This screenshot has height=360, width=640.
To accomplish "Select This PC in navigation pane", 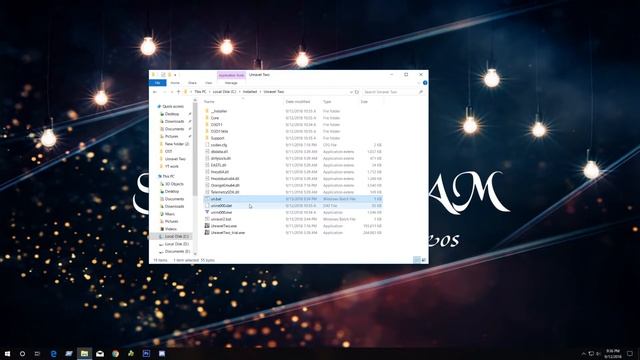I will pos(168,176).
